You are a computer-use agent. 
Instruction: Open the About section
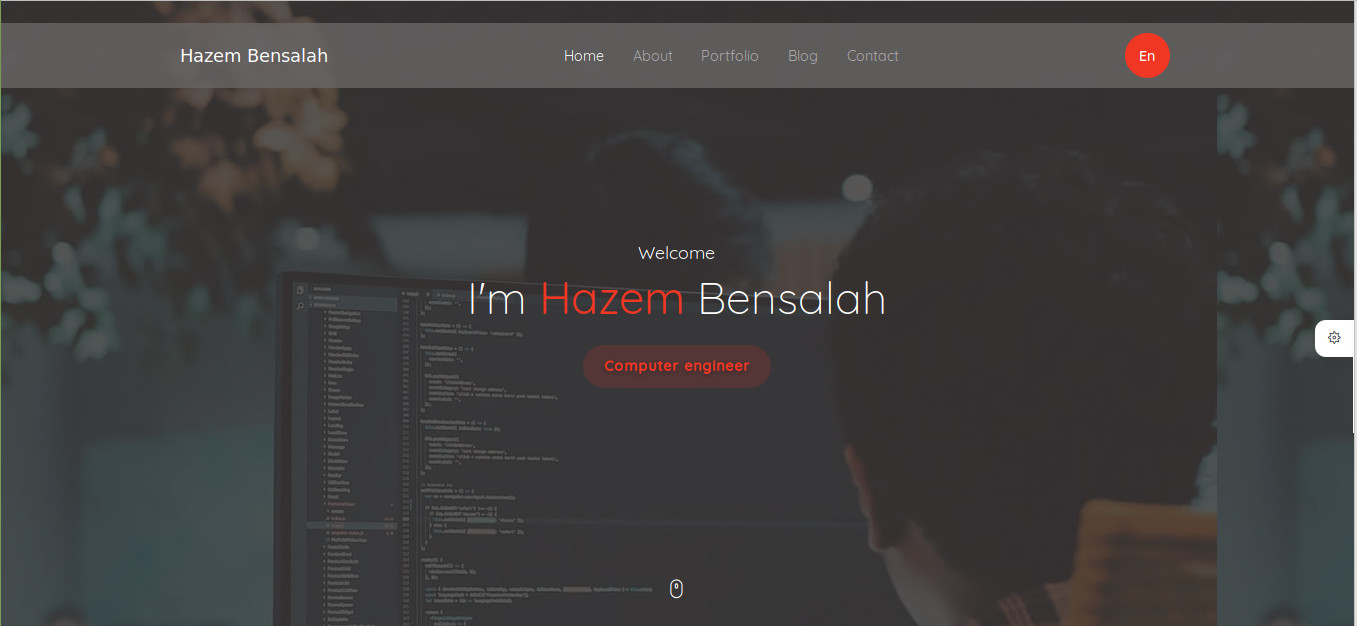(x=653, y=56)
